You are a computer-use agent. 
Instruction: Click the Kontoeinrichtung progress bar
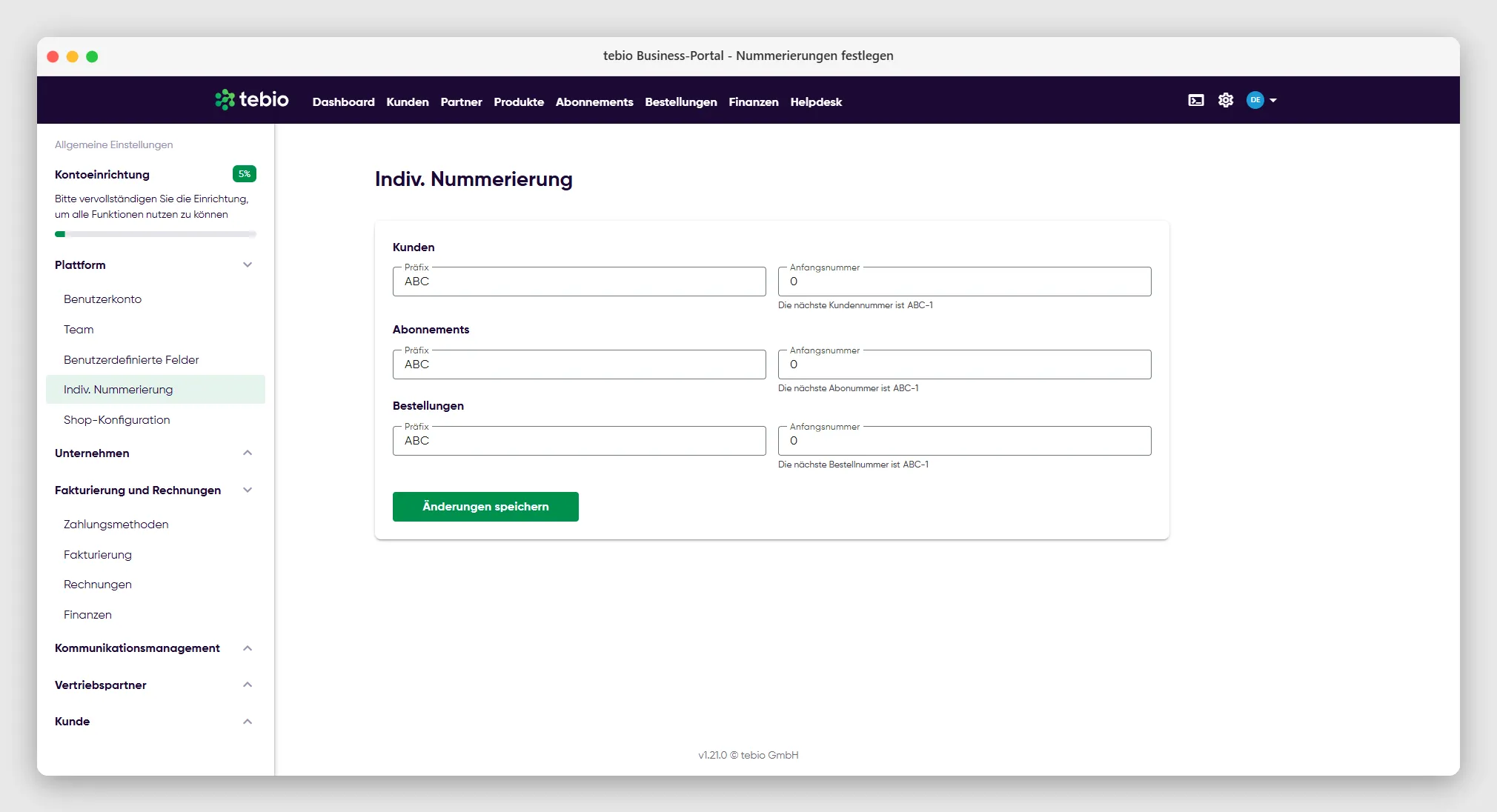coord(156,234)
